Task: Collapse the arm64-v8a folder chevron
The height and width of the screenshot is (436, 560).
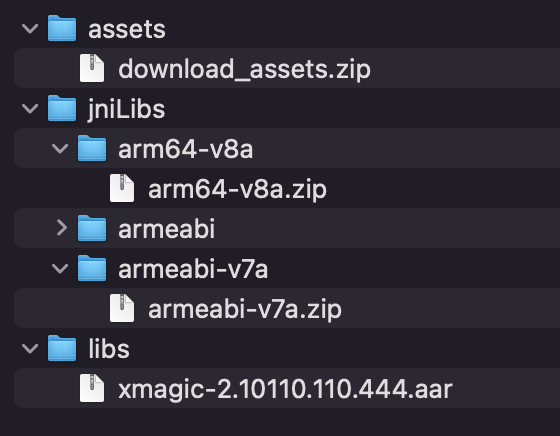Action: pos(60,148)
